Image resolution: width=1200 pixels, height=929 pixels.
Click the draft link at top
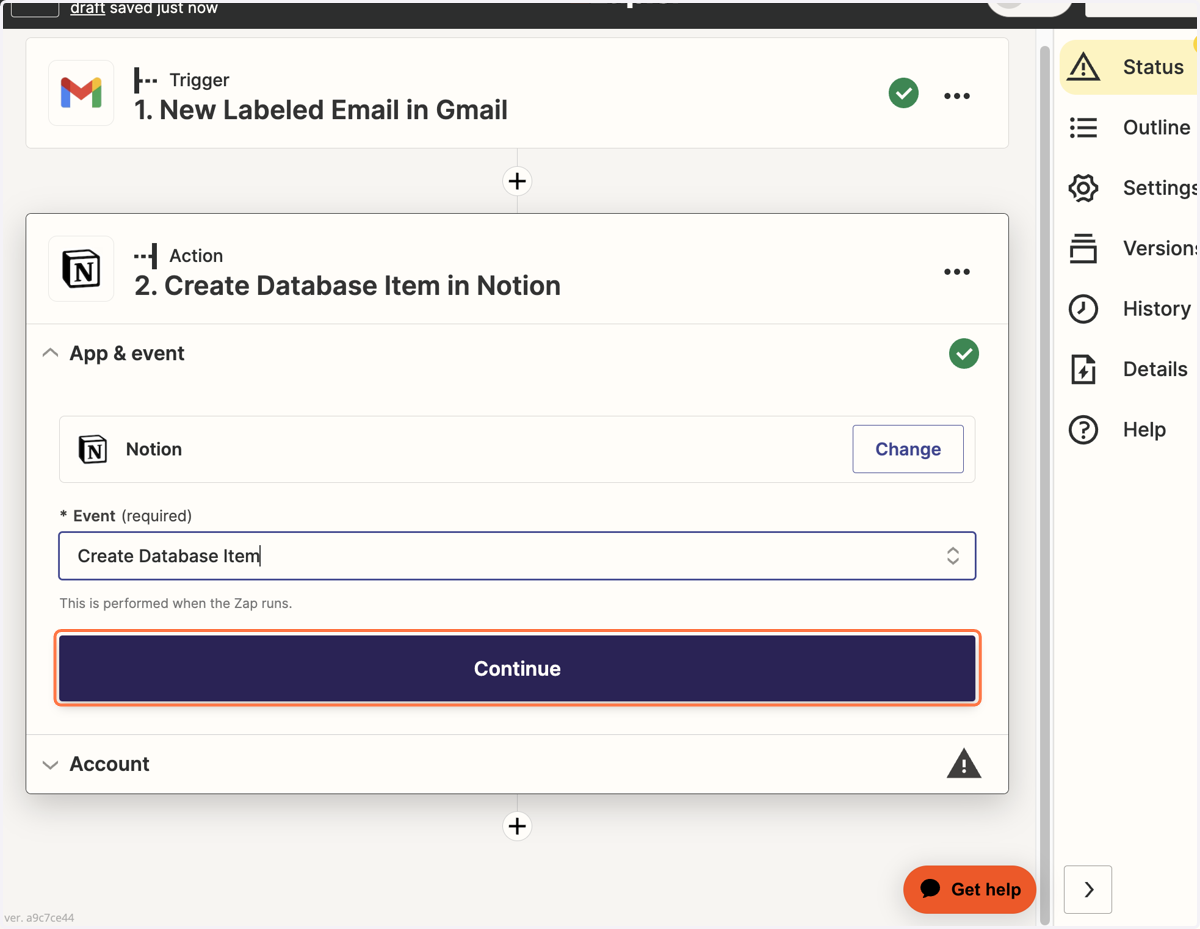pos(88,8)
